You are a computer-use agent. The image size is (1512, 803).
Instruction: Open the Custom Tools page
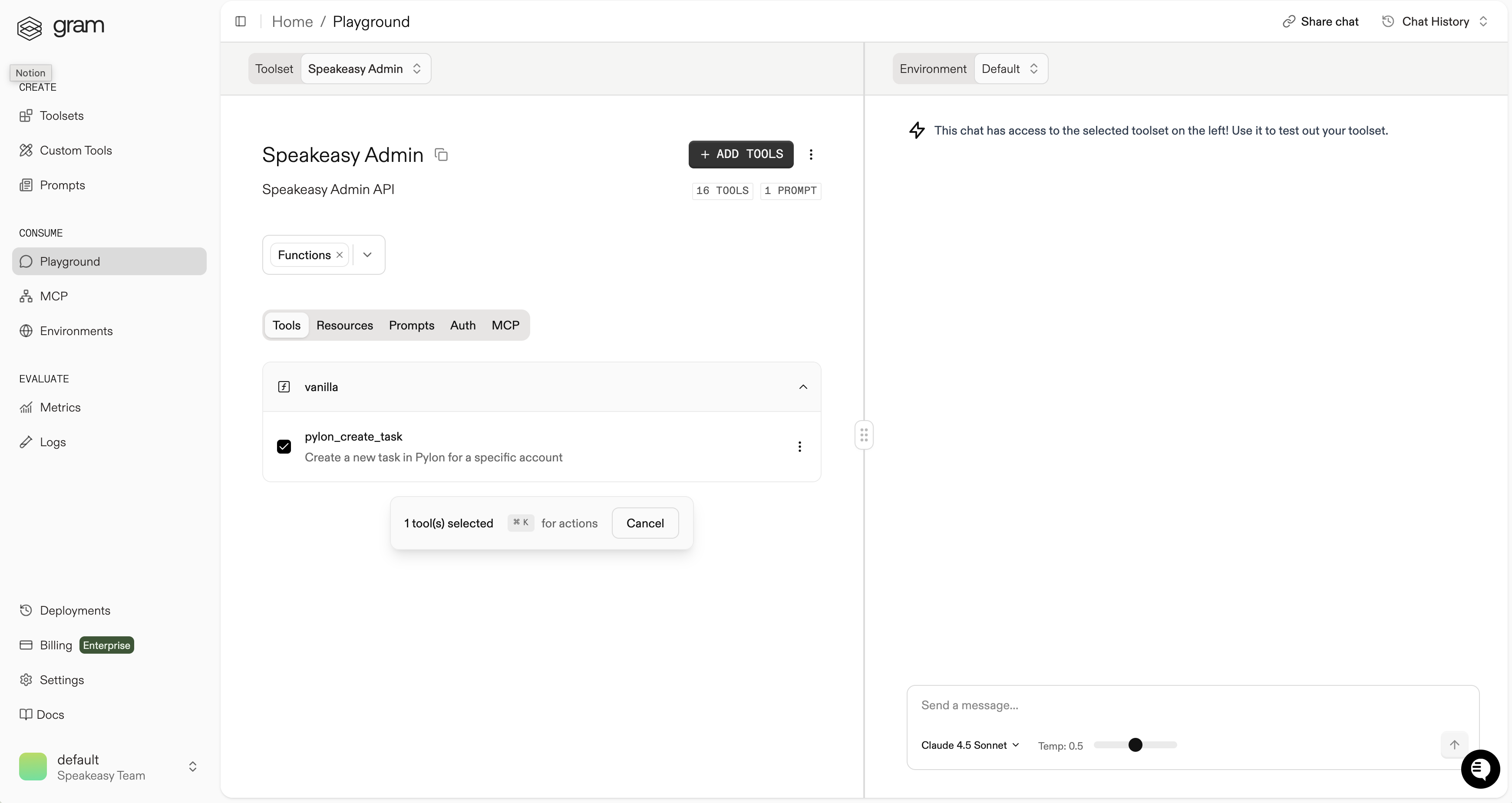(75, 150)
